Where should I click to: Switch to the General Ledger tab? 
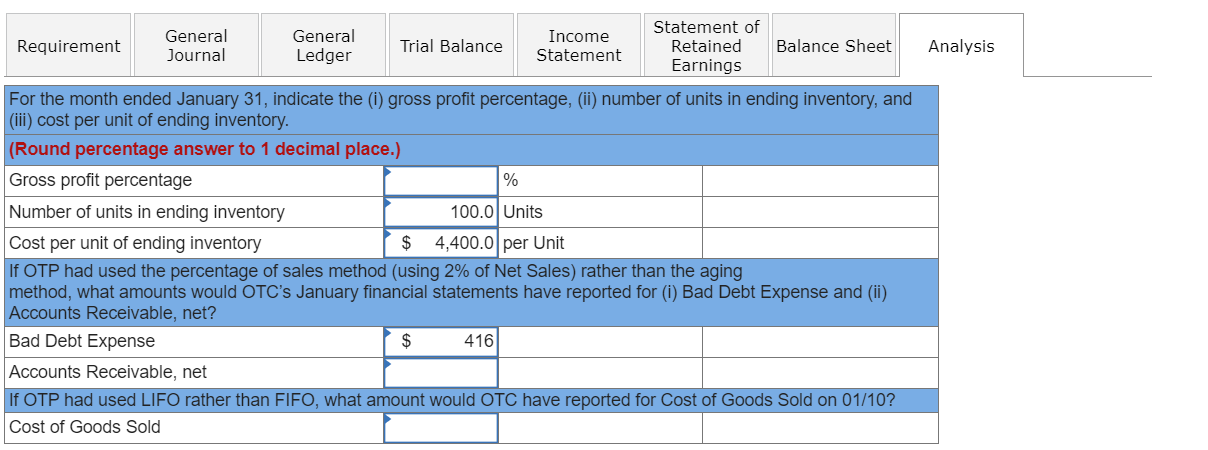point(323,46)
